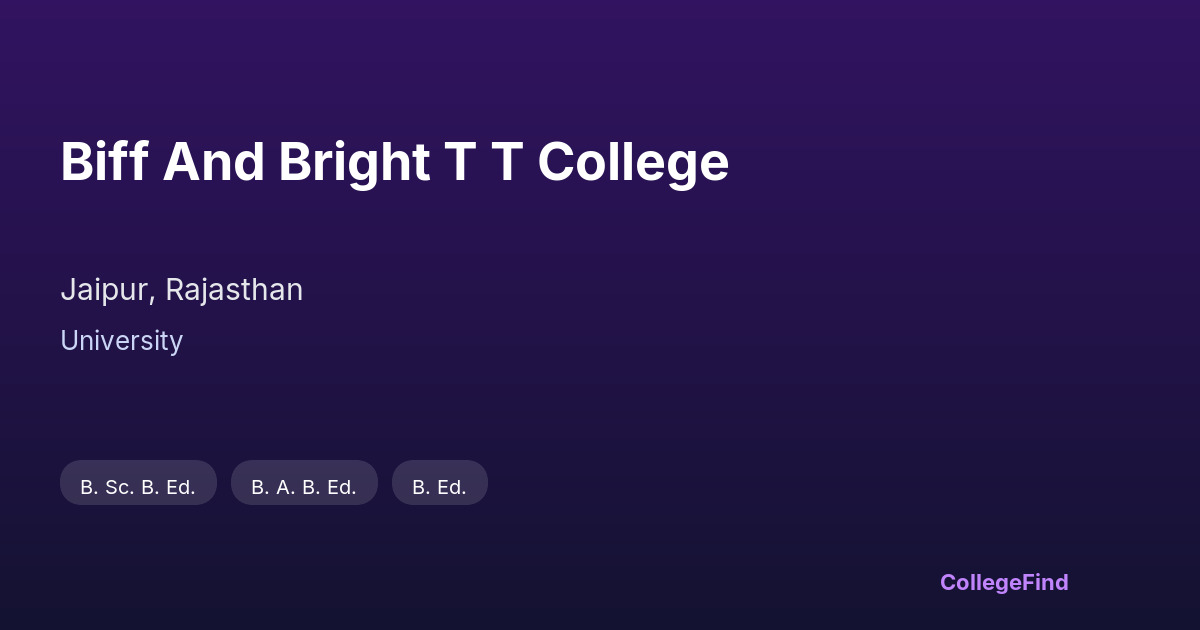
Task: Click the word "Biff" in the title
Action: (x=104, y=162)
